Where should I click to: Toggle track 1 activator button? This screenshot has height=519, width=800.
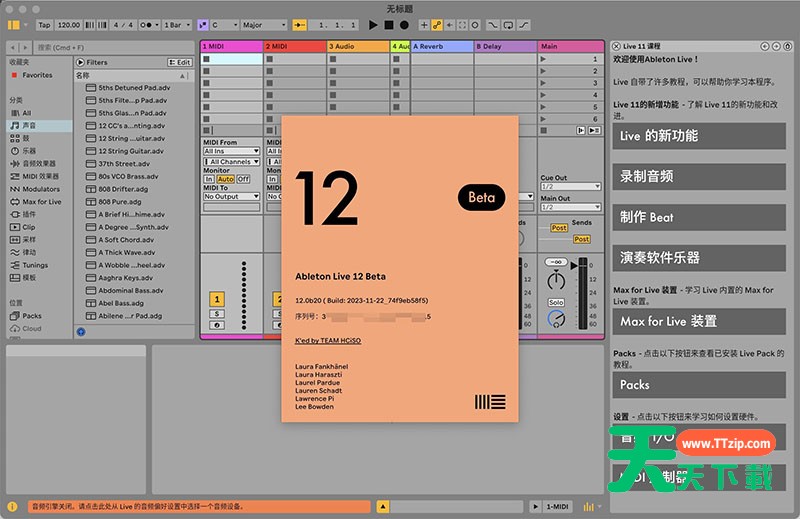217,300
